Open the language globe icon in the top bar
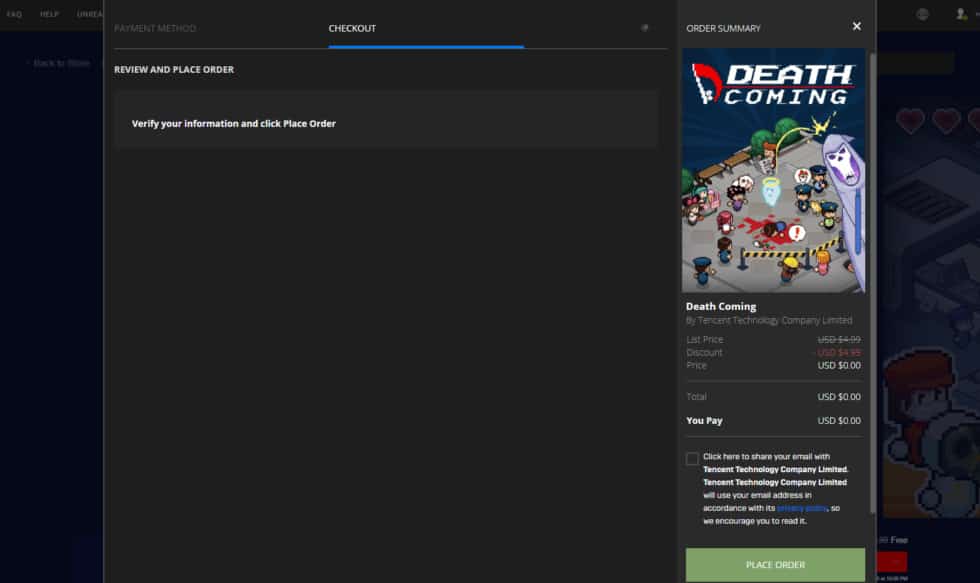Image resolution: width=980 pixels, height=583 pixels. [922, 14]
